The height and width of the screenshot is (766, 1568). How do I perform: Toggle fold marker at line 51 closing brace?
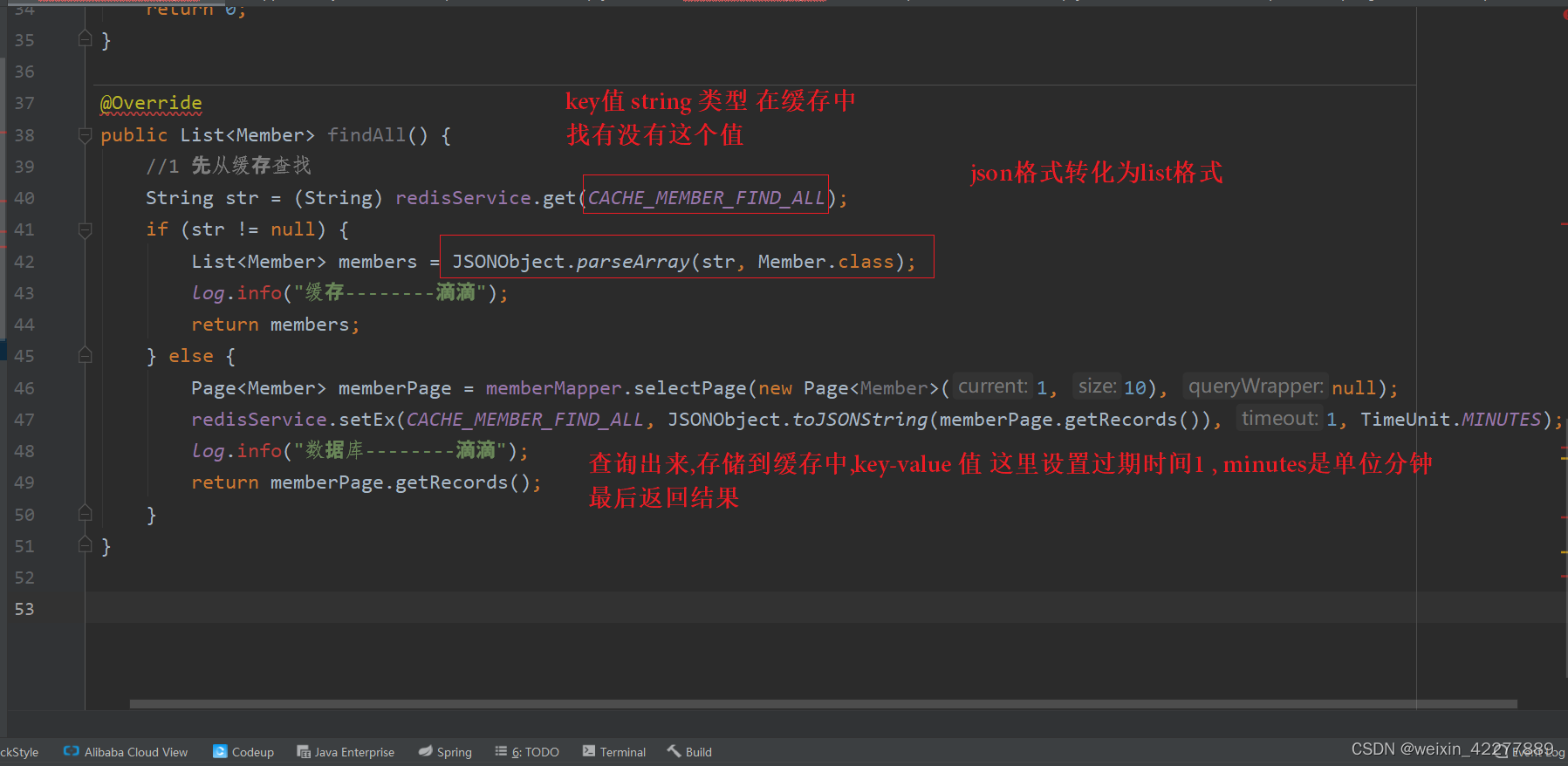point(85,545)
